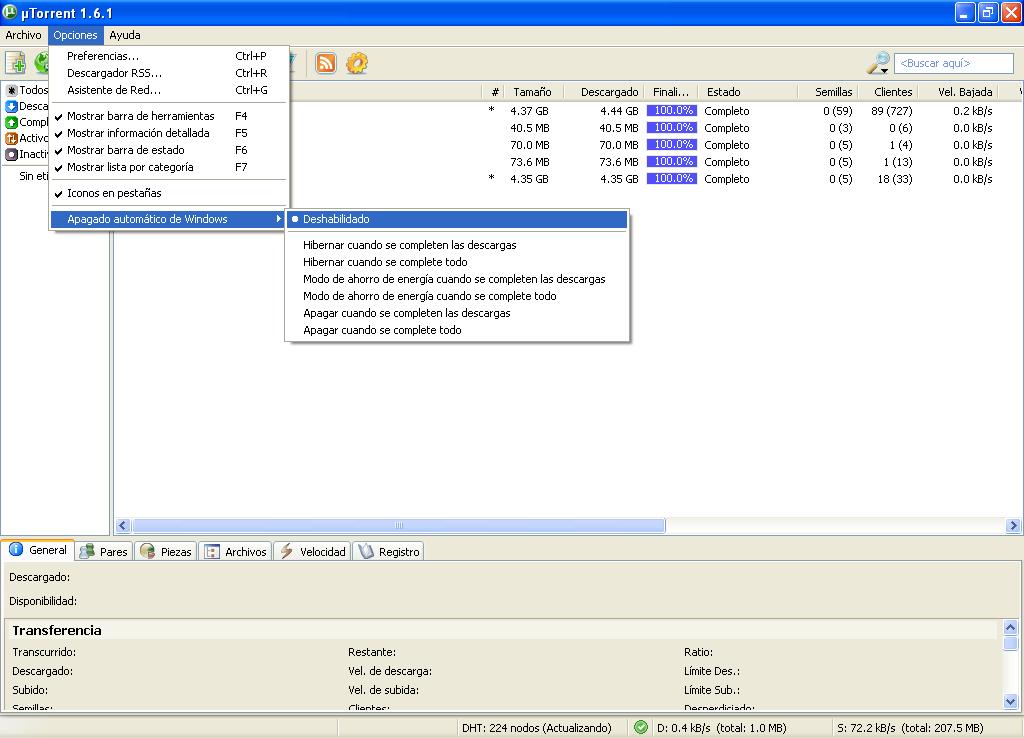
Task: Toggle Mostrar información detallada
Action: (x=168, y=133)
